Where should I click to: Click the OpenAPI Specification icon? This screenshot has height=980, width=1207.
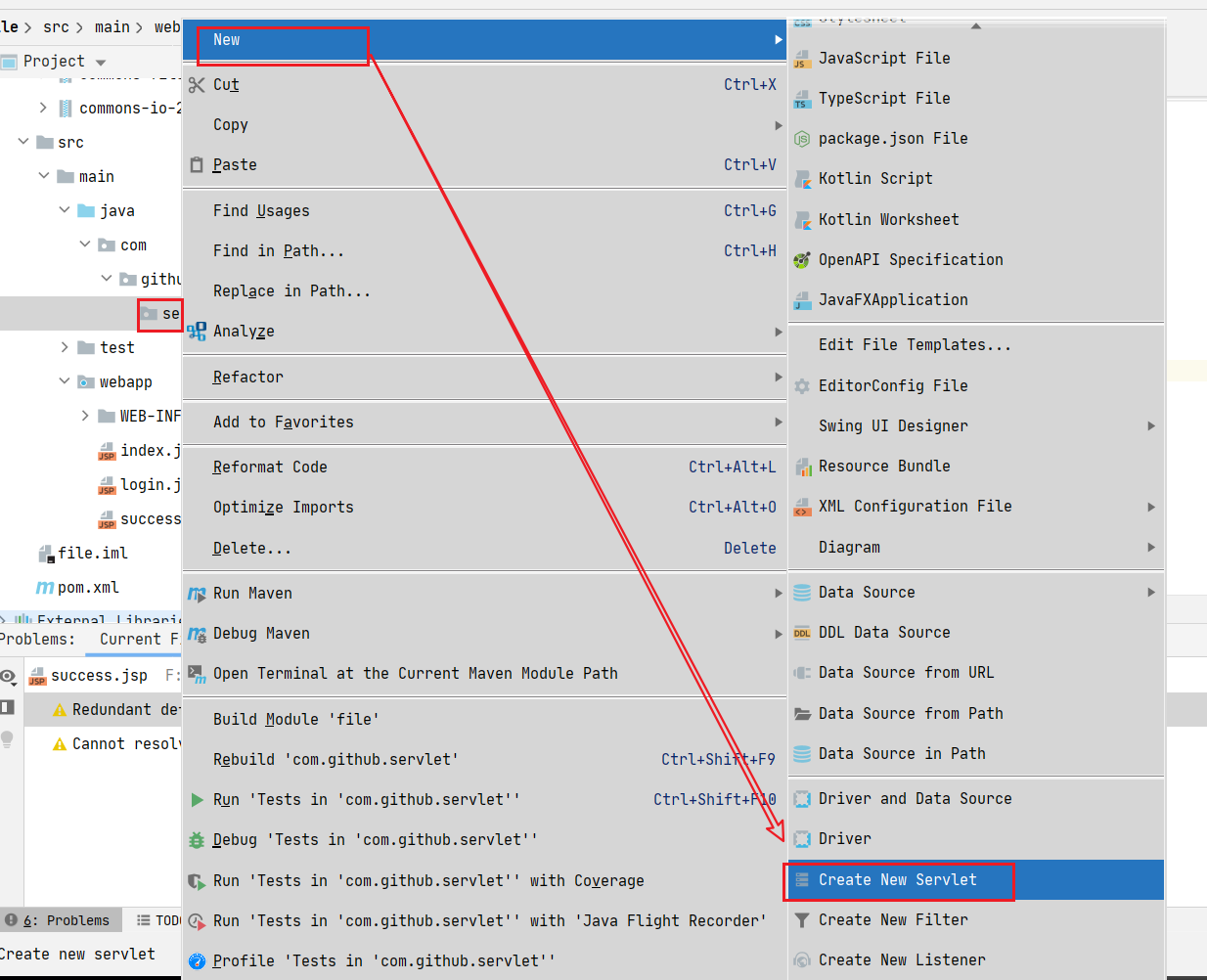click(x=802, y=260)
